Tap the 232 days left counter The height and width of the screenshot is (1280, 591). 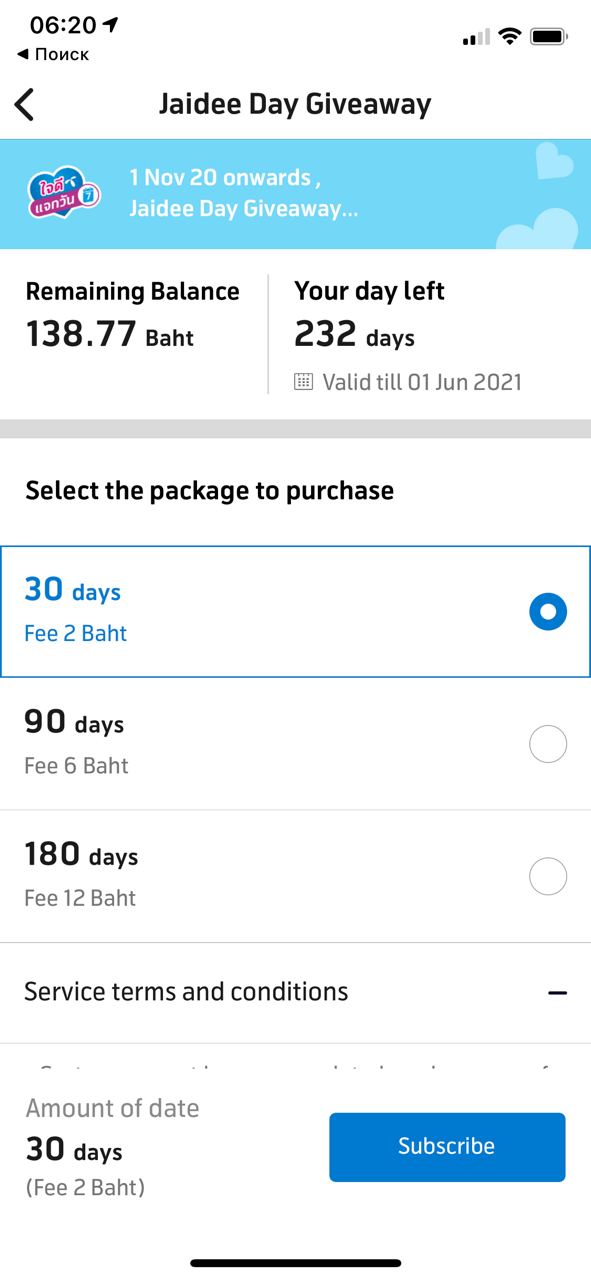pos(354,334)
